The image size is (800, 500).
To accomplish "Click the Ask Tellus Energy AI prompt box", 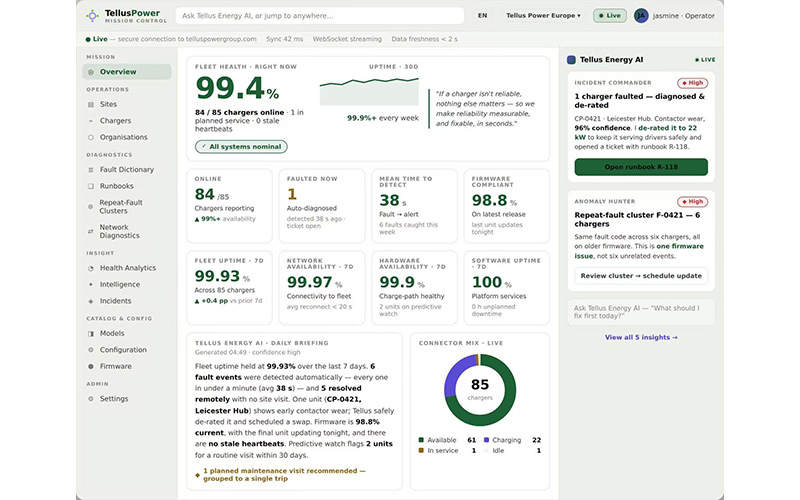I will point(641,312).
